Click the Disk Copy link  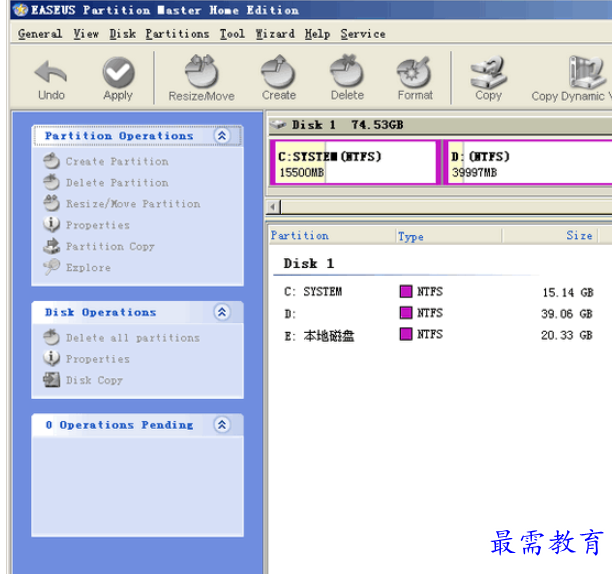click(94, 380)
